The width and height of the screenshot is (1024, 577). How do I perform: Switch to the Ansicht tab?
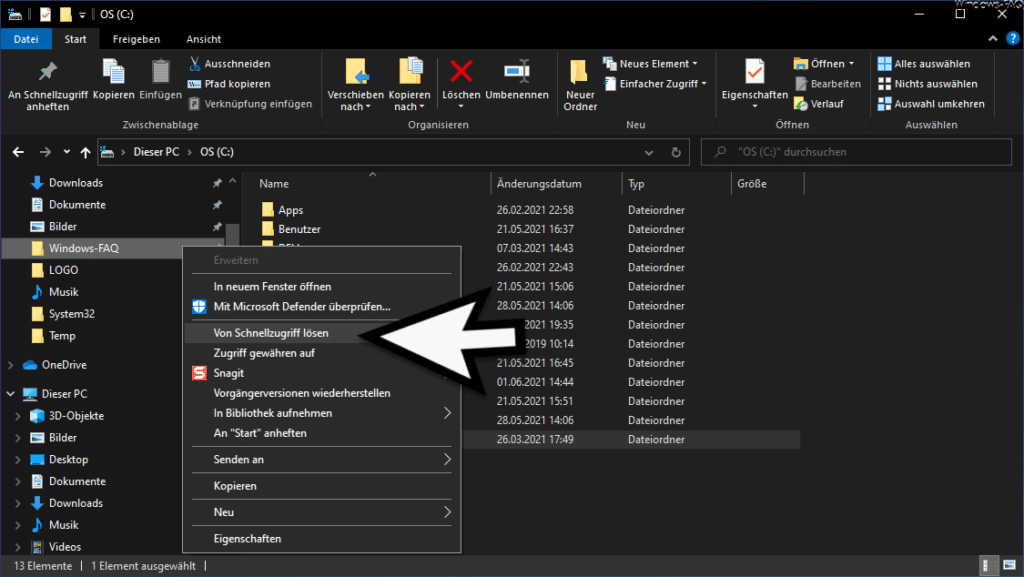(x=203, y=39)
